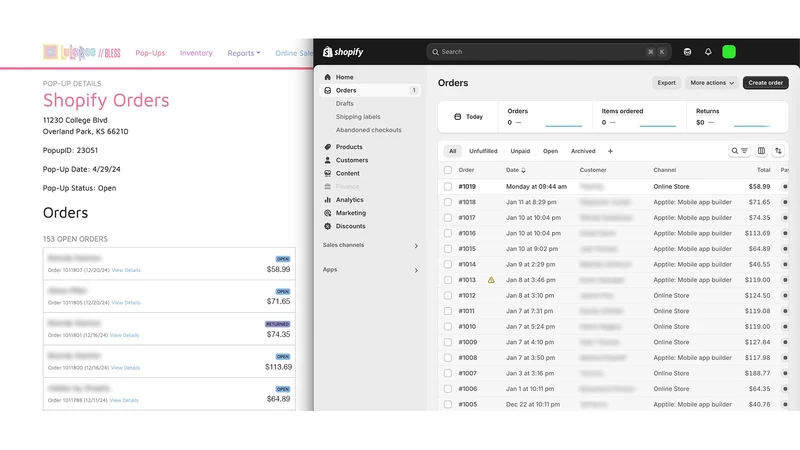View Details for order 1011801

pos(124,336)
